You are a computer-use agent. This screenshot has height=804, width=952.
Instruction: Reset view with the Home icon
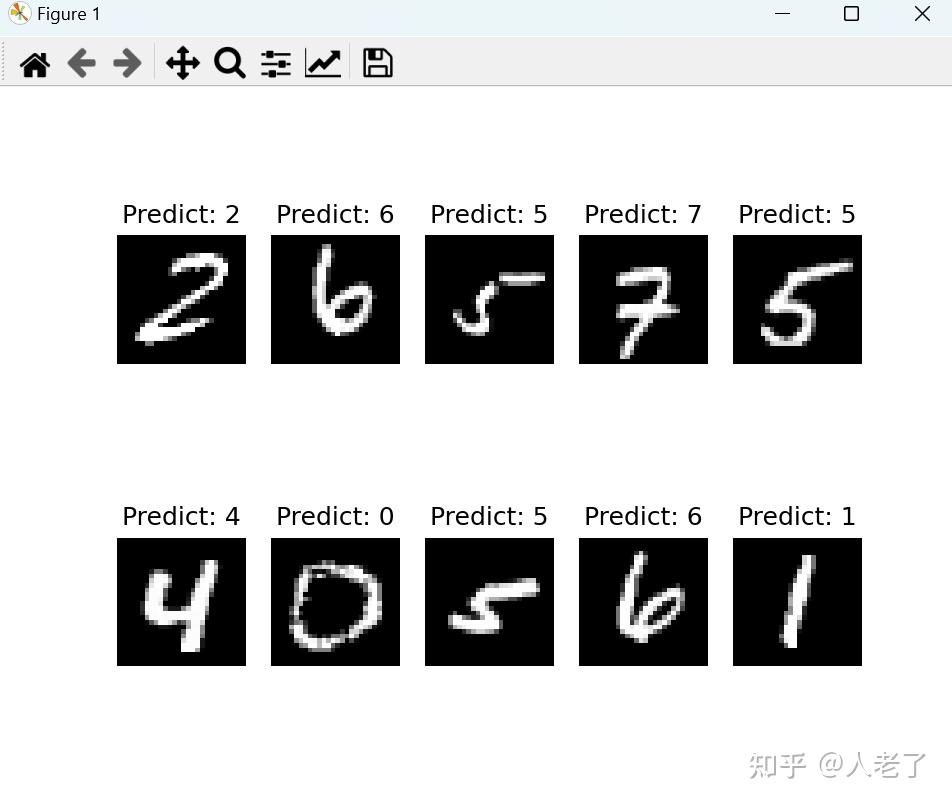pyautogui.click(x=35, y=63)
